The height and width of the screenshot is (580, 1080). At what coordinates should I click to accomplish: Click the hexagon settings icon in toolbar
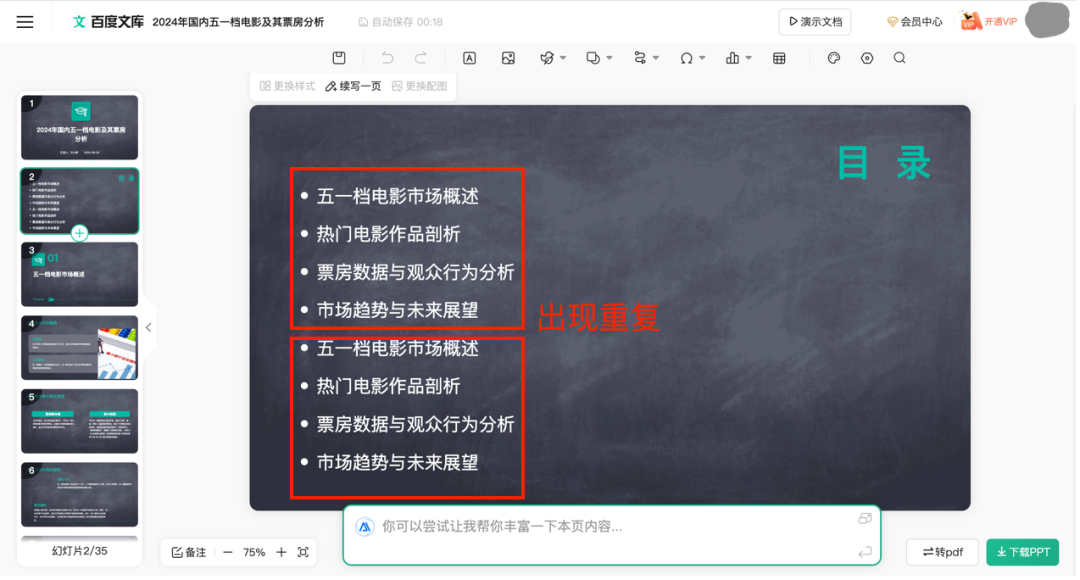(866, 58)
